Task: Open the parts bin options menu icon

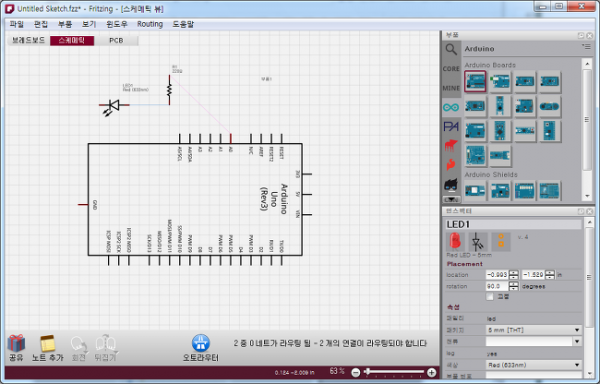Action: click(x=586, y=47)
